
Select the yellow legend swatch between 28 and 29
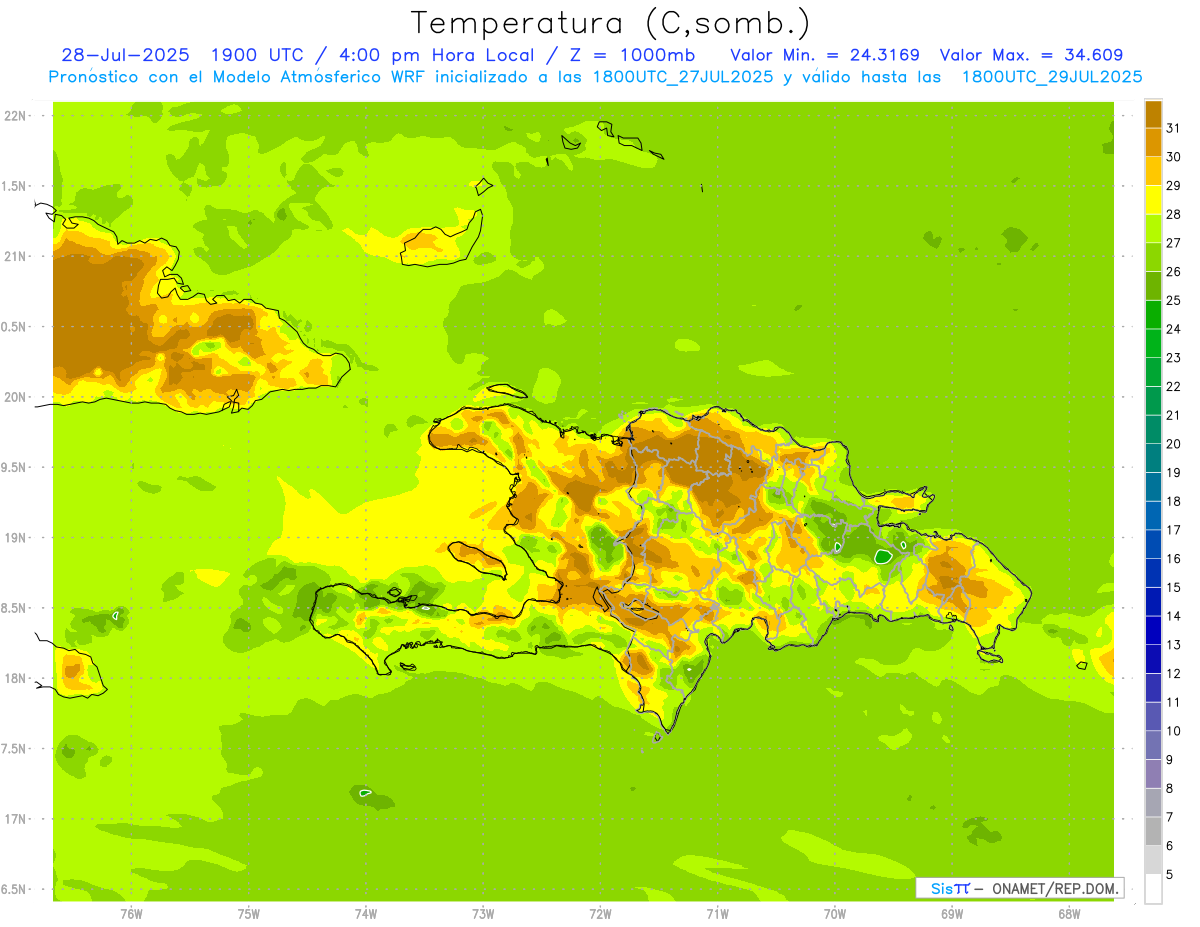(1153, 200)
